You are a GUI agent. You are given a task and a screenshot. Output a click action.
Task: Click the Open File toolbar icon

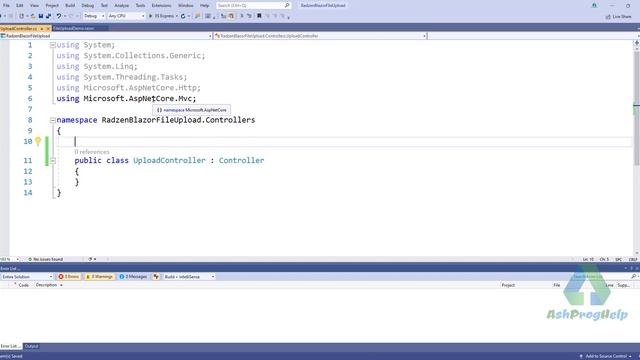tap(33, 16)
